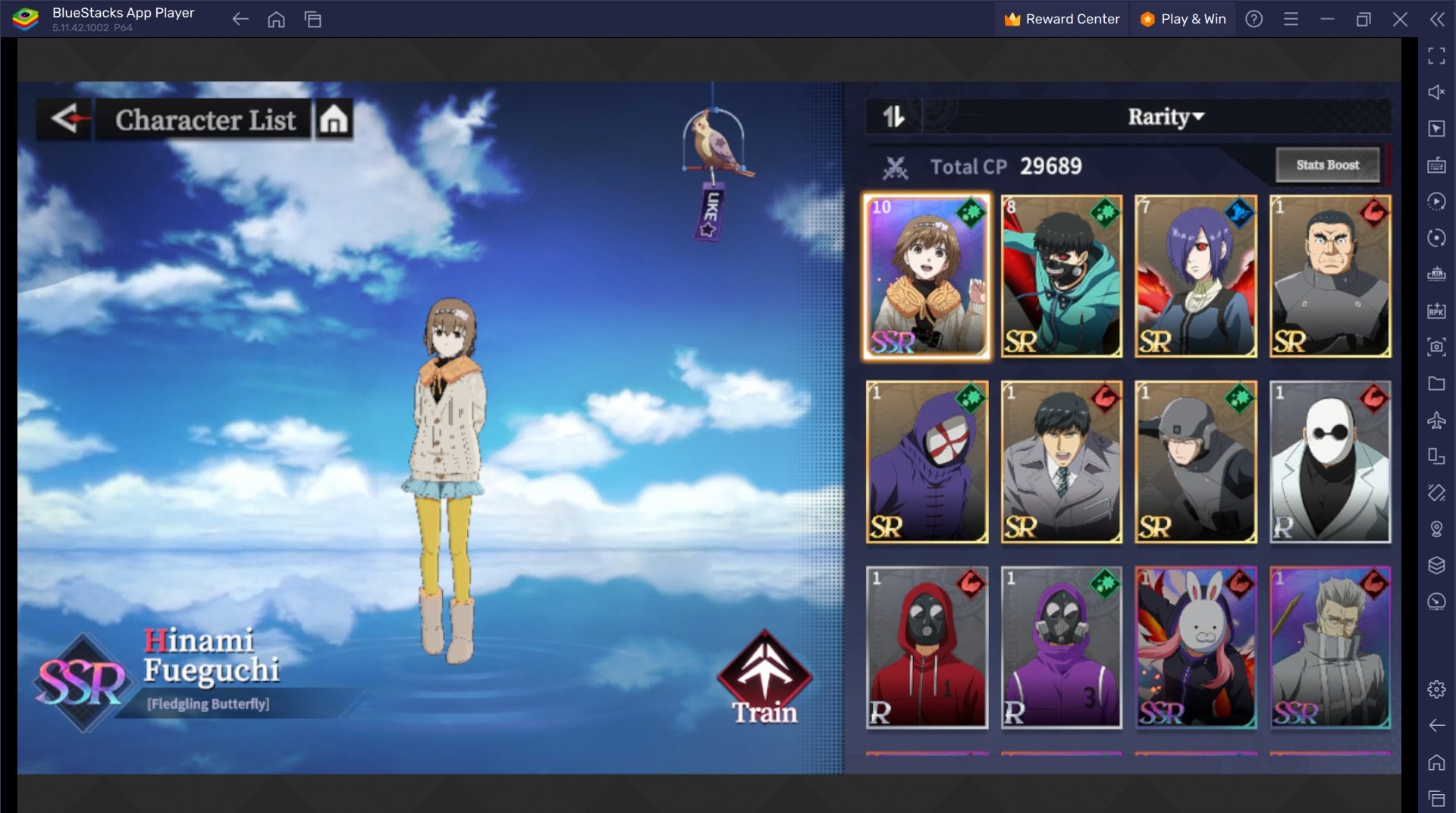1456x813 pixels.
Task: Click the Install APK icon in sidebar
Action: click(1436, 310)
